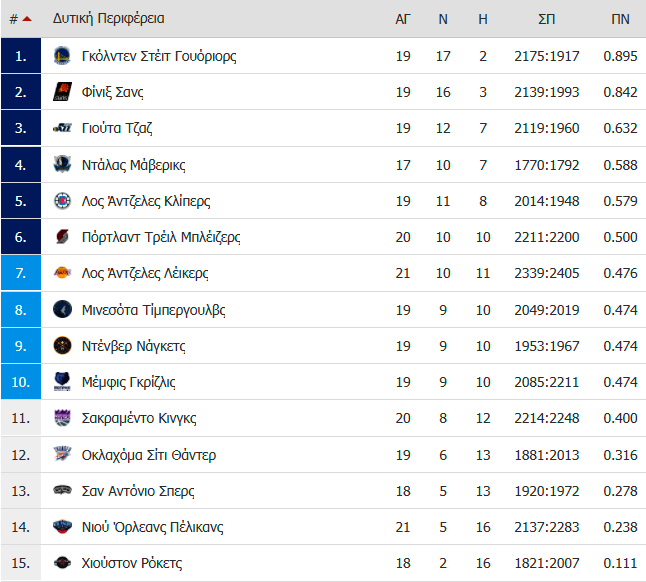Click the Portland Trail Blazers logo
This screenshot has width=646, height=582.
[62, 237]
